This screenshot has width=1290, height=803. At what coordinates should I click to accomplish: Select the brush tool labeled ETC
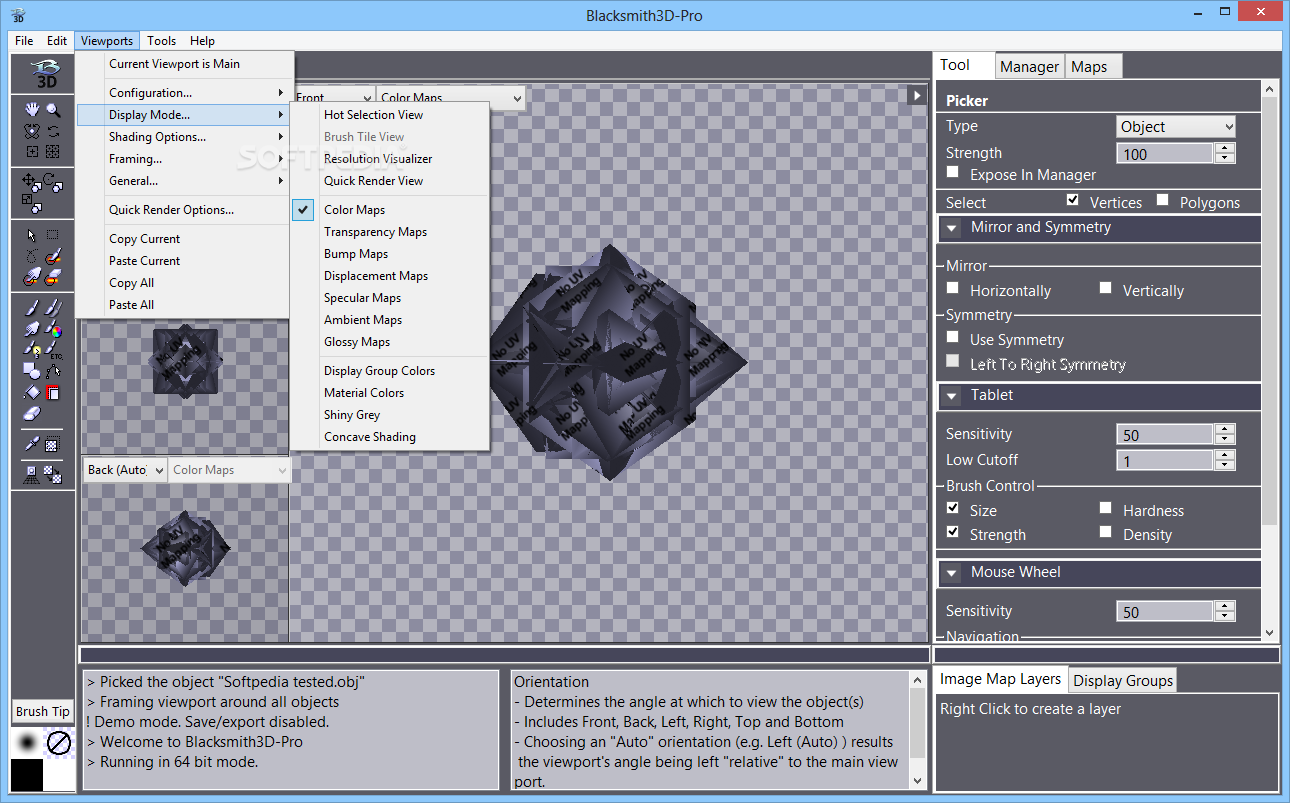(53, 350)
